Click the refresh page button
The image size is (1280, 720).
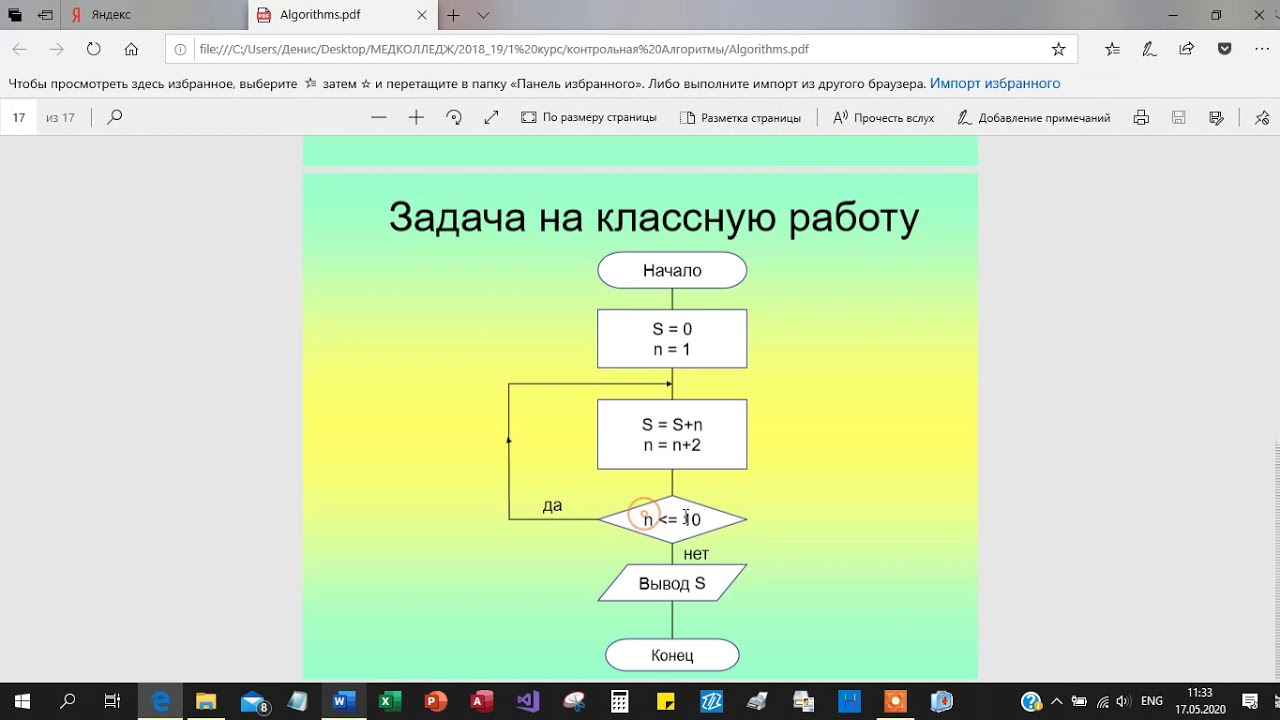pyautogui.click(x=93, y=49)
